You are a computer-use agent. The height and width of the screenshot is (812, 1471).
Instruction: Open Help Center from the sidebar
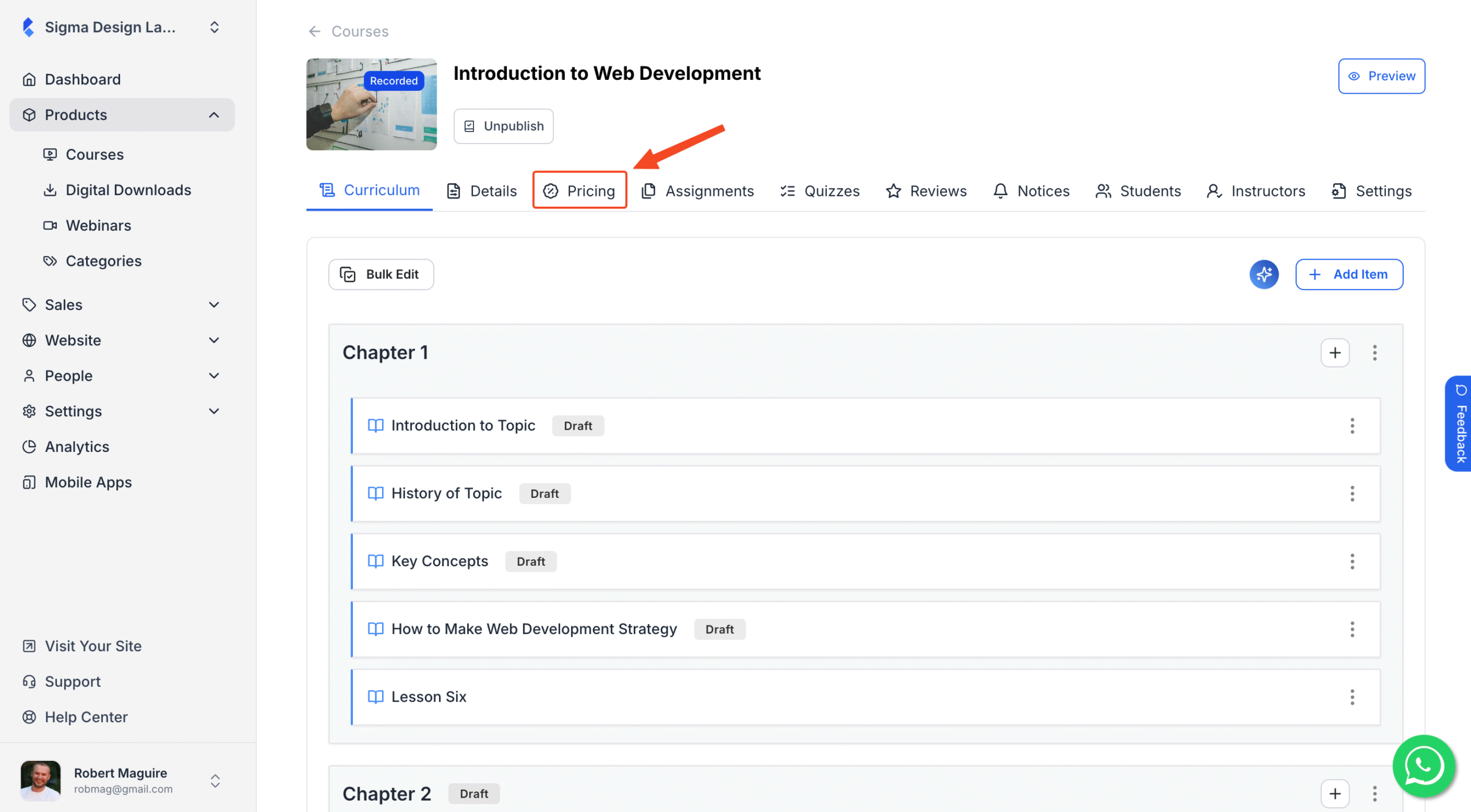click(x=86, y=717)
